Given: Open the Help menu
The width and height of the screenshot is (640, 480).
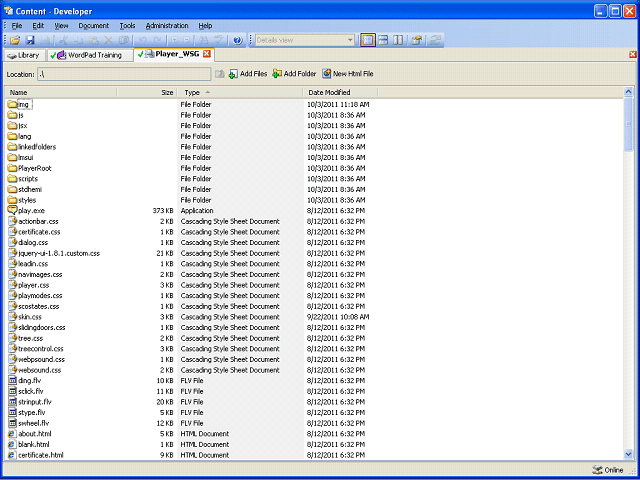Looking at the screenshot, I should tap(205, 26).
